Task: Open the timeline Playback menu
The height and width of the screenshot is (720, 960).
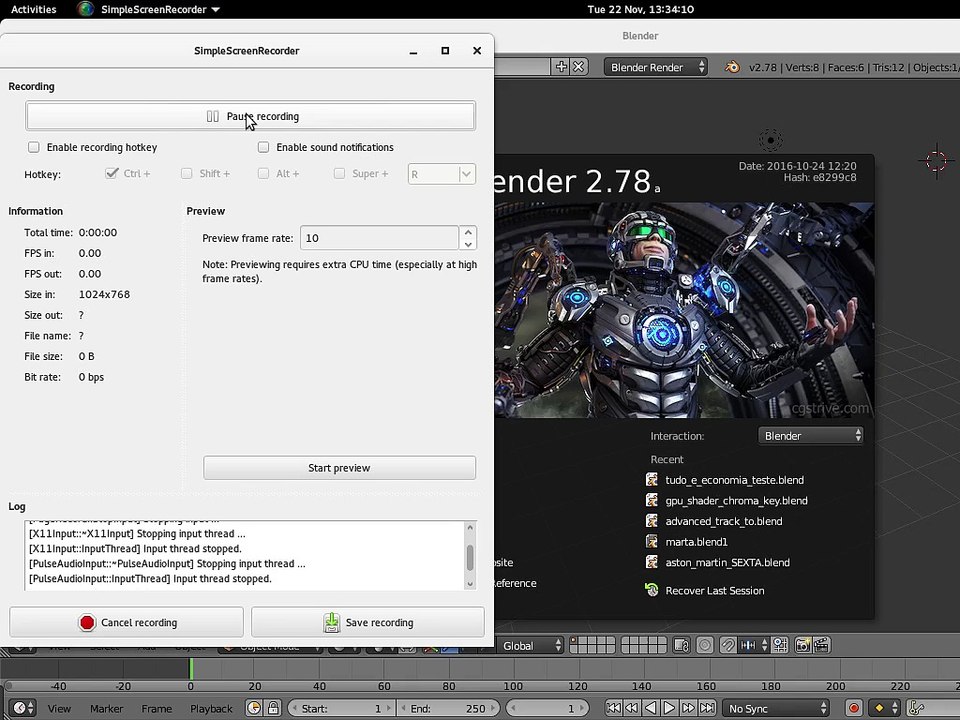Action: coord(211,708)
